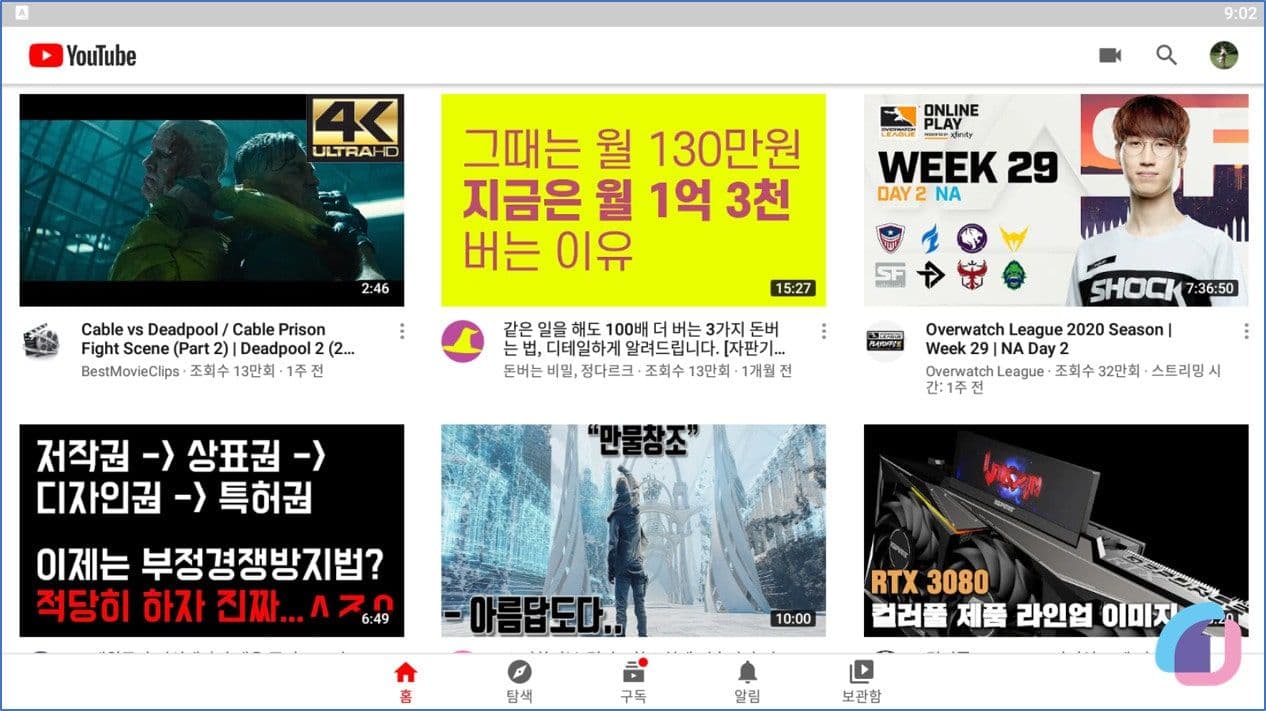
Task: Open title Cable vs Deadpool / Cable Prison
Action: [x=218, y=339]
